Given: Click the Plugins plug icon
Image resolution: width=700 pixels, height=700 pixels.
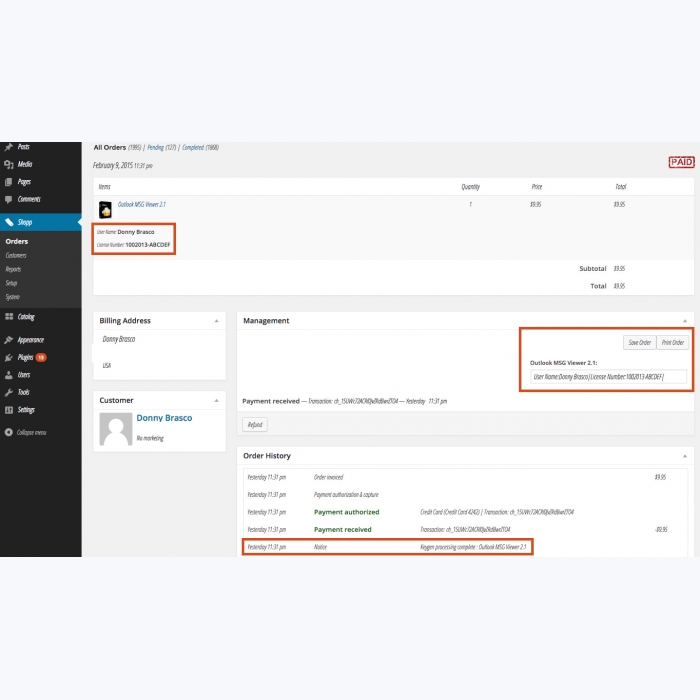Looking at the screenshot, I should coord(8,358).
